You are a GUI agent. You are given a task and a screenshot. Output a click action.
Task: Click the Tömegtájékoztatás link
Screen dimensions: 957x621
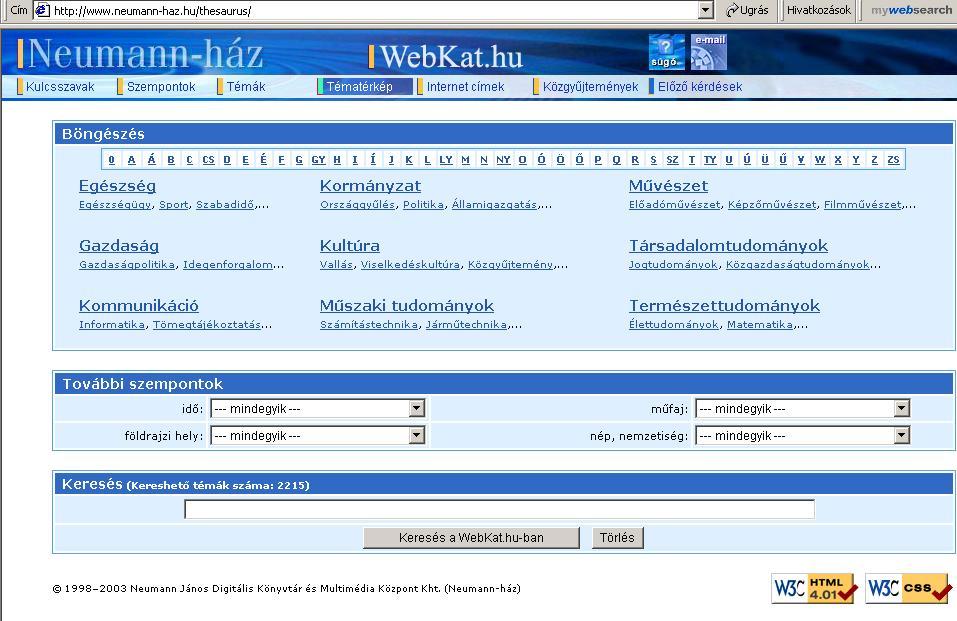click(207, 324)
